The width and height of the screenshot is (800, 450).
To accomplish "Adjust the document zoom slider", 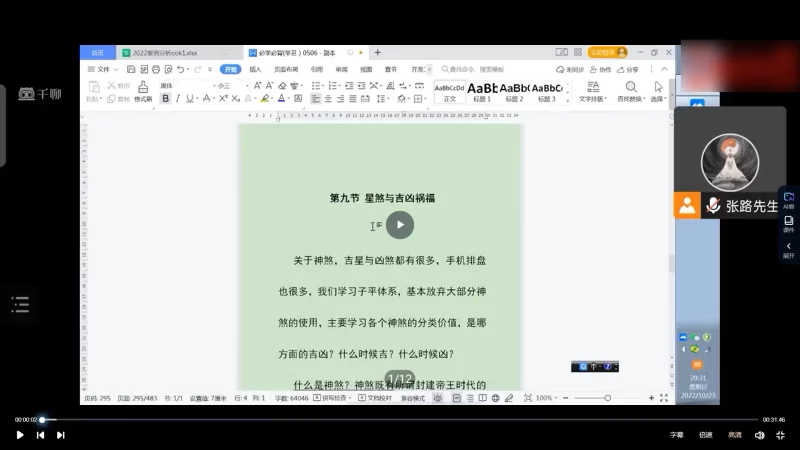I will click(607, 398).
